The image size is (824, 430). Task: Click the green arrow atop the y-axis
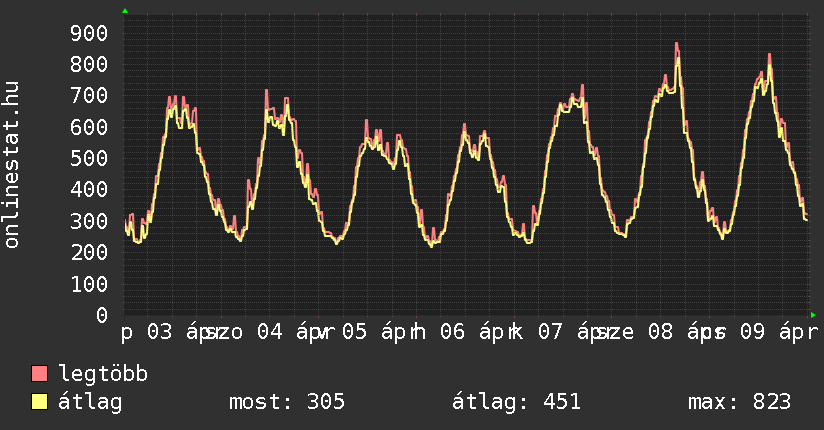click(x=125, y=10)
